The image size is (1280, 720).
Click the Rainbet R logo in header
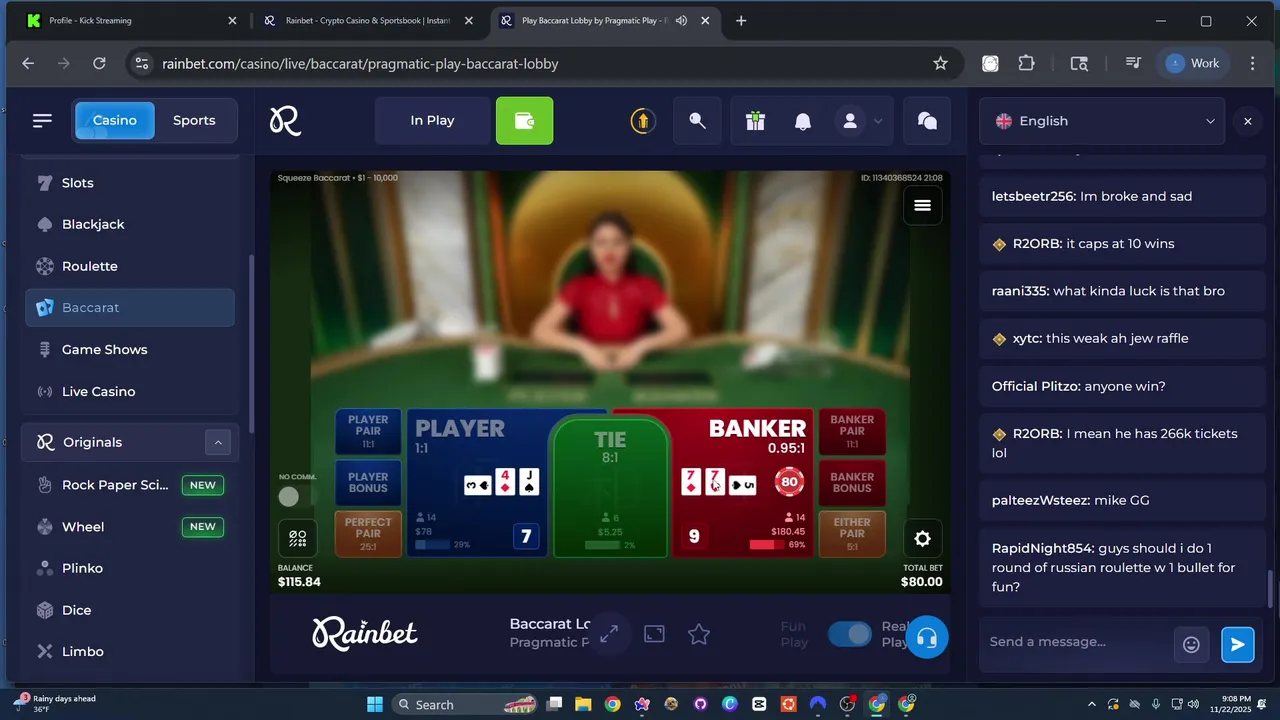click(x=285, y=121)
